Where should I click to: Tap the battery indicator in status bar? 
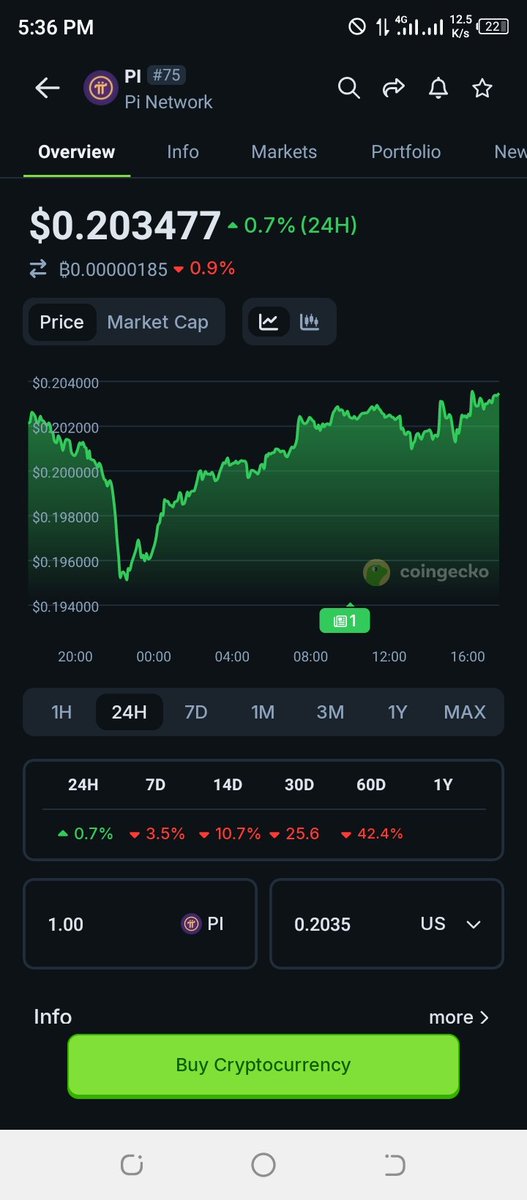pos(492,27)
